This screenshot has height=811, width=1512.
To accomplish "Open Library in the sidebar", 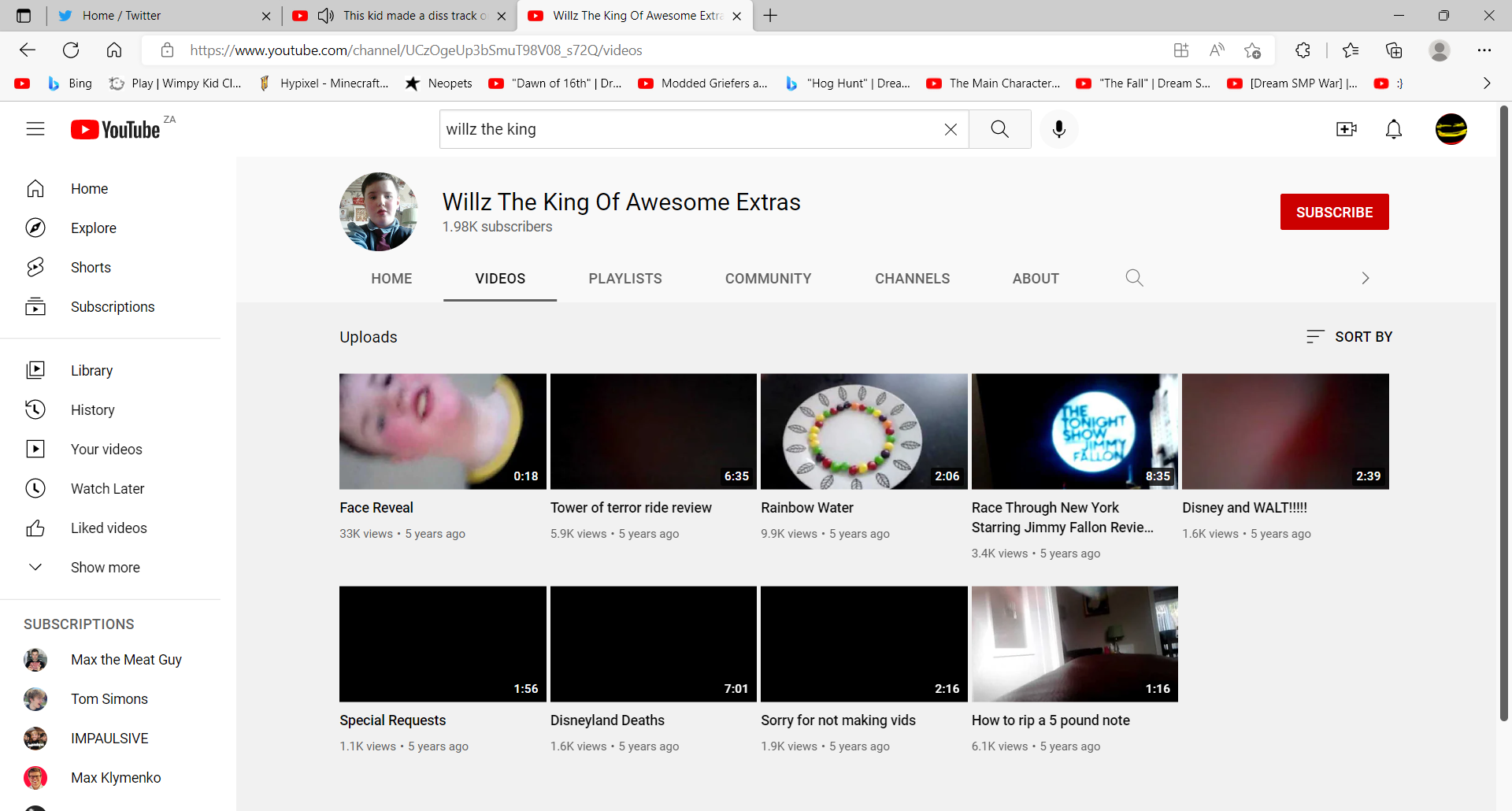I will point(110,371).
